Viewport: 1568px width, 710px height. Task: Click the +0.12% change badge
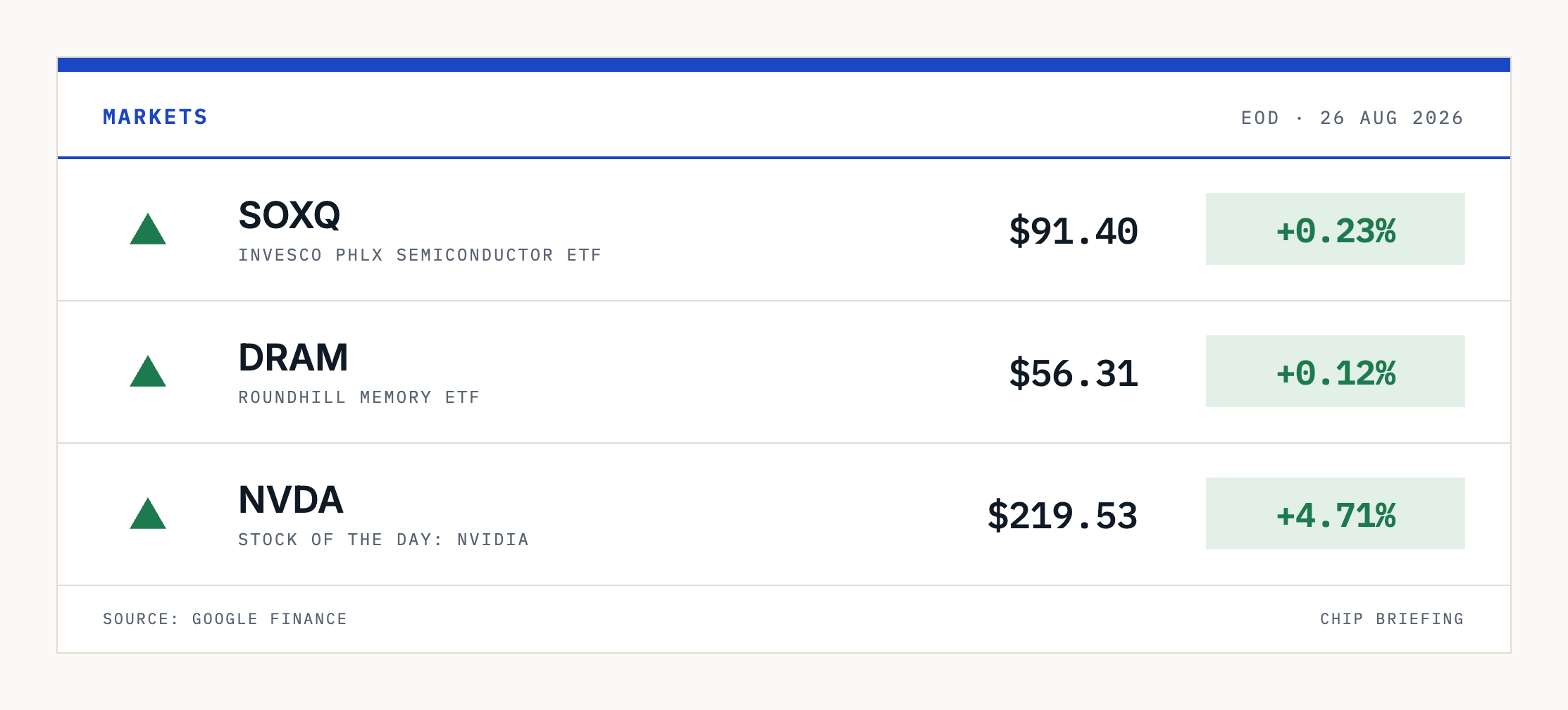[x=1336, y=371]
